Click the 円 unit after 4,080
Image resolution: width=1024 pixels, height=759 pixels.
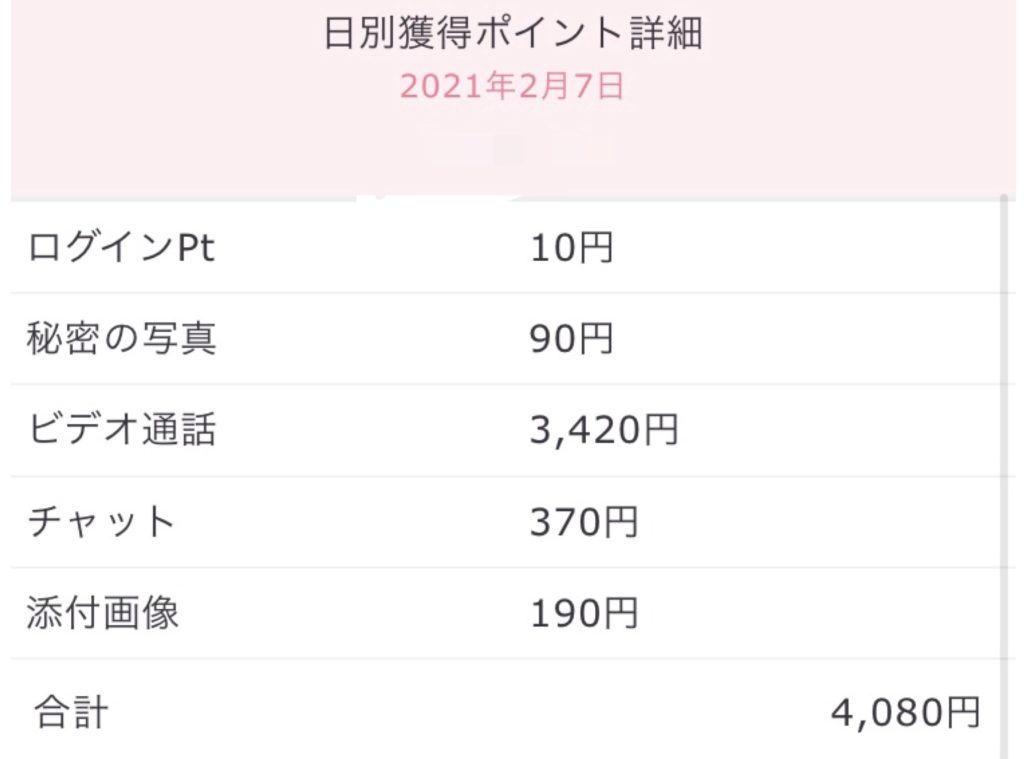coord(962,713)
